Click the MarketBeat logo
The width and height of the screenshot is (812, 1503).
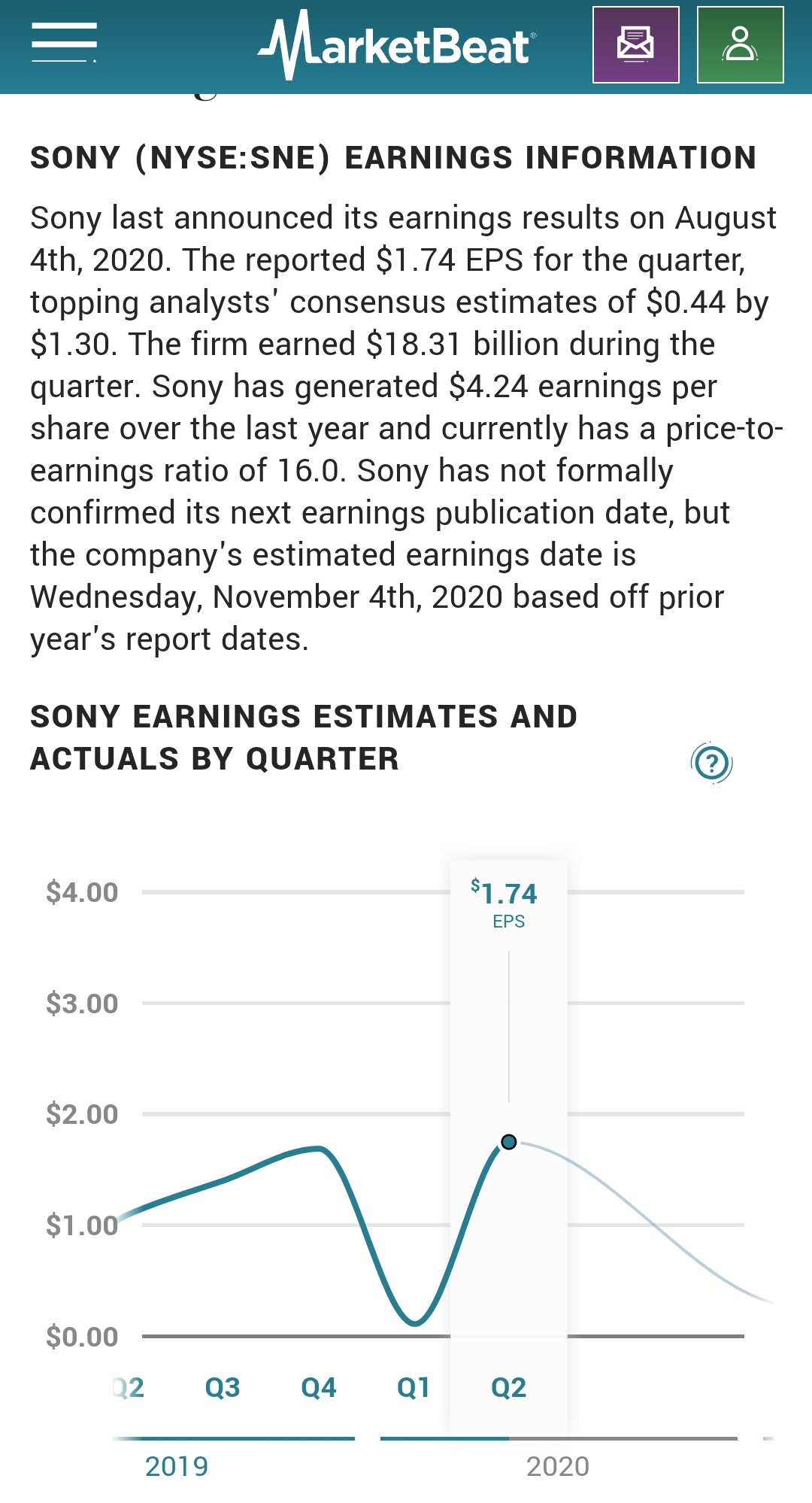coord(397,45)
